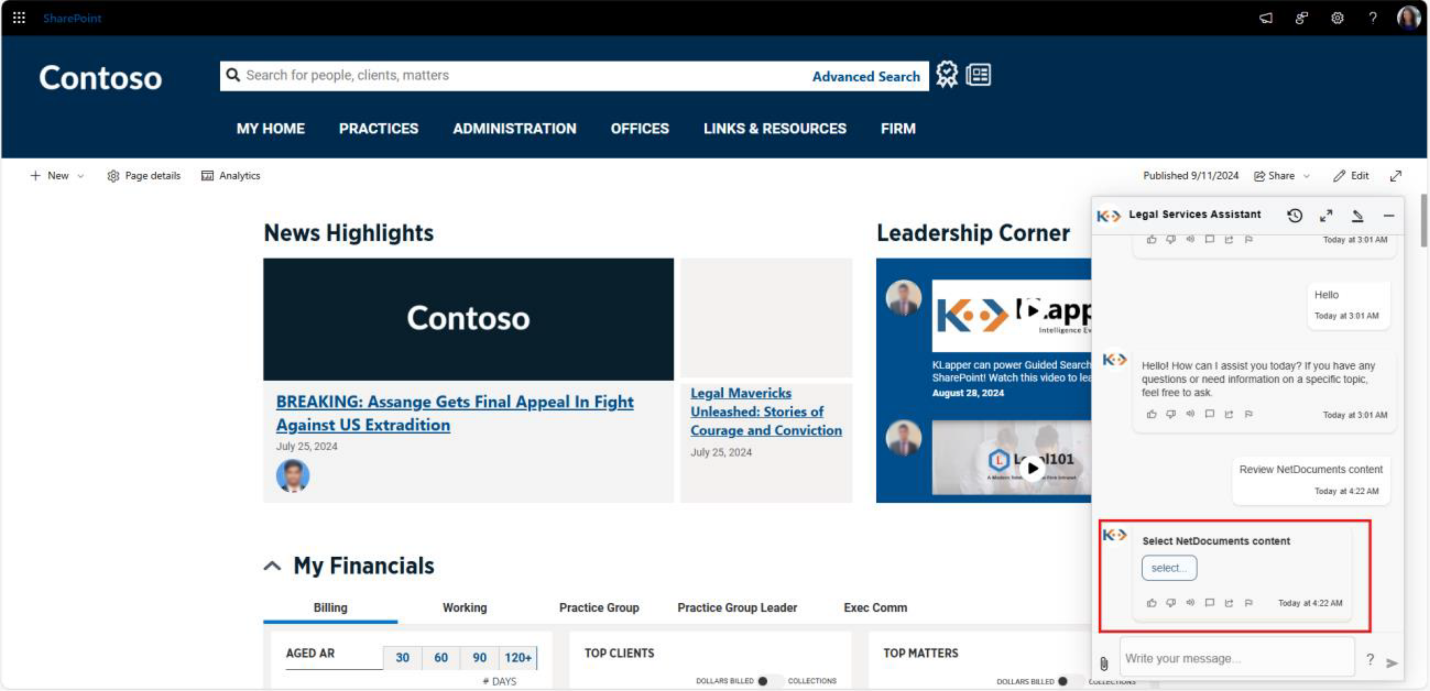Select the 30 days Aged AR tab

[x=402, y=658]
